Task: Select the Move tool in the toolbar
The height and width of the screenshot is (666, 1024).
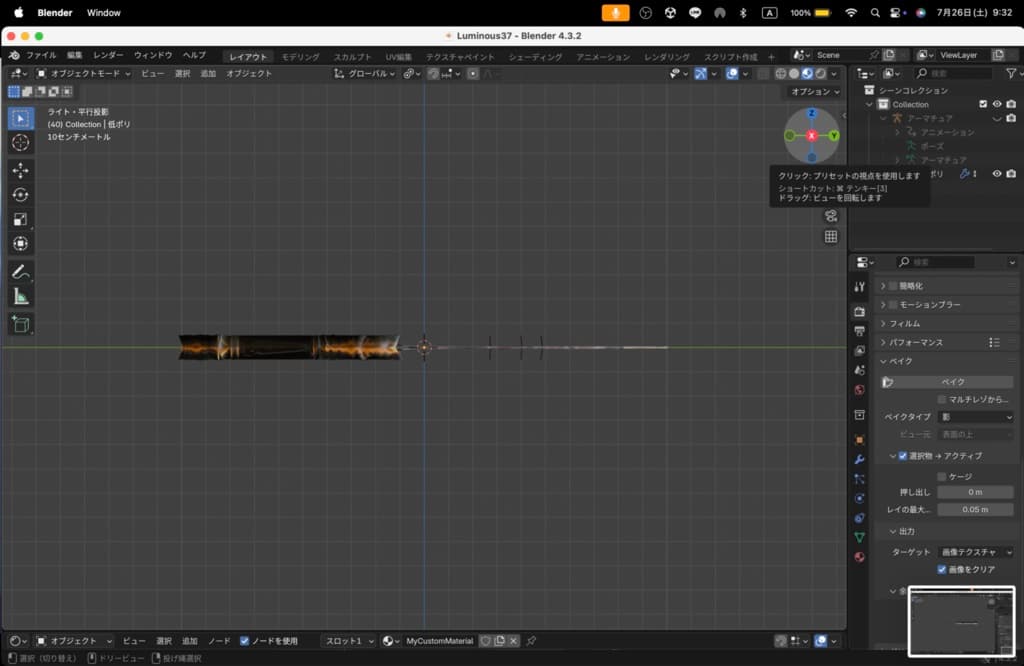Action: [x=21, y=171]
